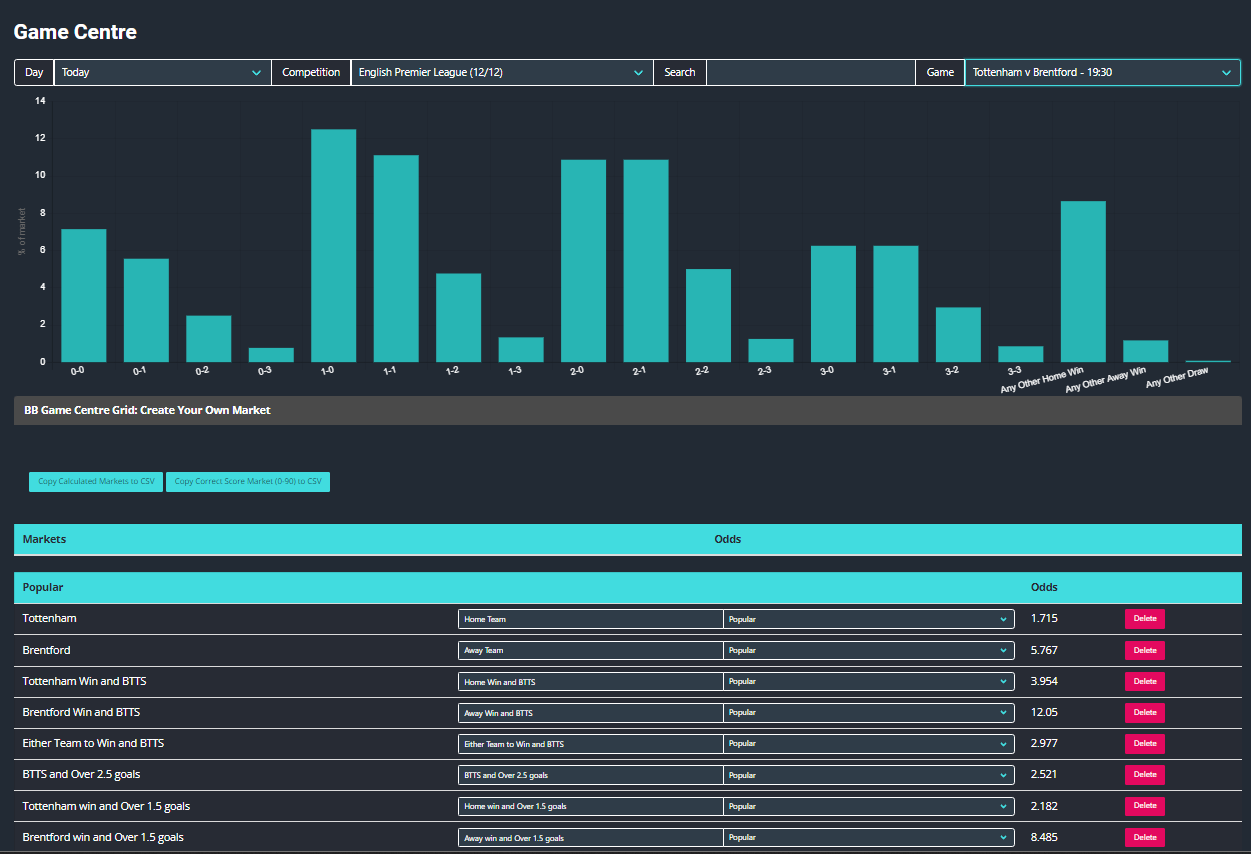This screenshot has width=1251, height=854.
Task: Open the Popular category dropdown in Tottenham row
Action: (867, 618)
